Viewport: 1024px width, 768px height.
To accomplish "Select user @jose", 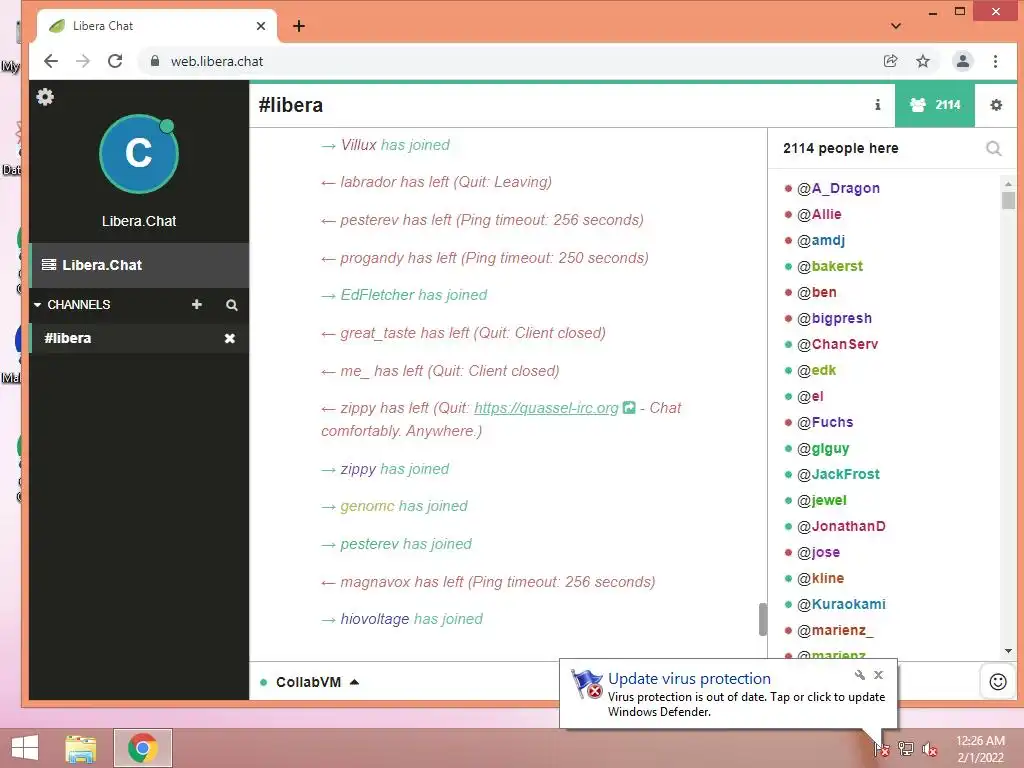I will click(818, 552).
